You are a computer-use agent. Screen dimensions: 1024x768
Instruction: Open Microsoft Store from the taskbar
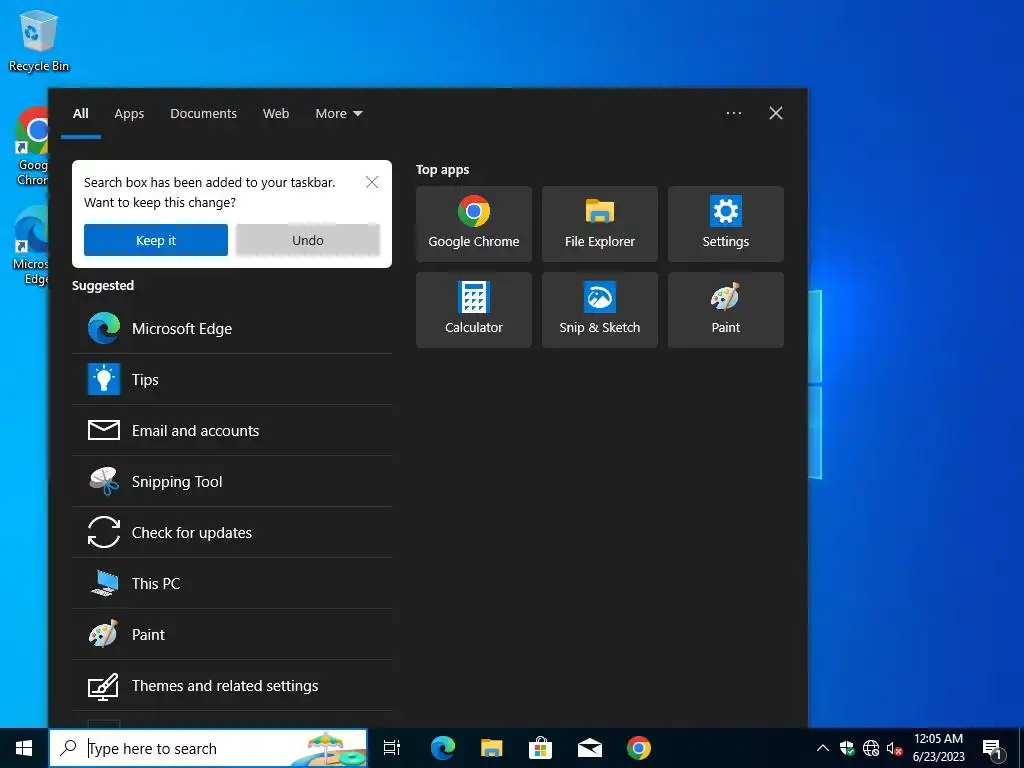[540, 748]
